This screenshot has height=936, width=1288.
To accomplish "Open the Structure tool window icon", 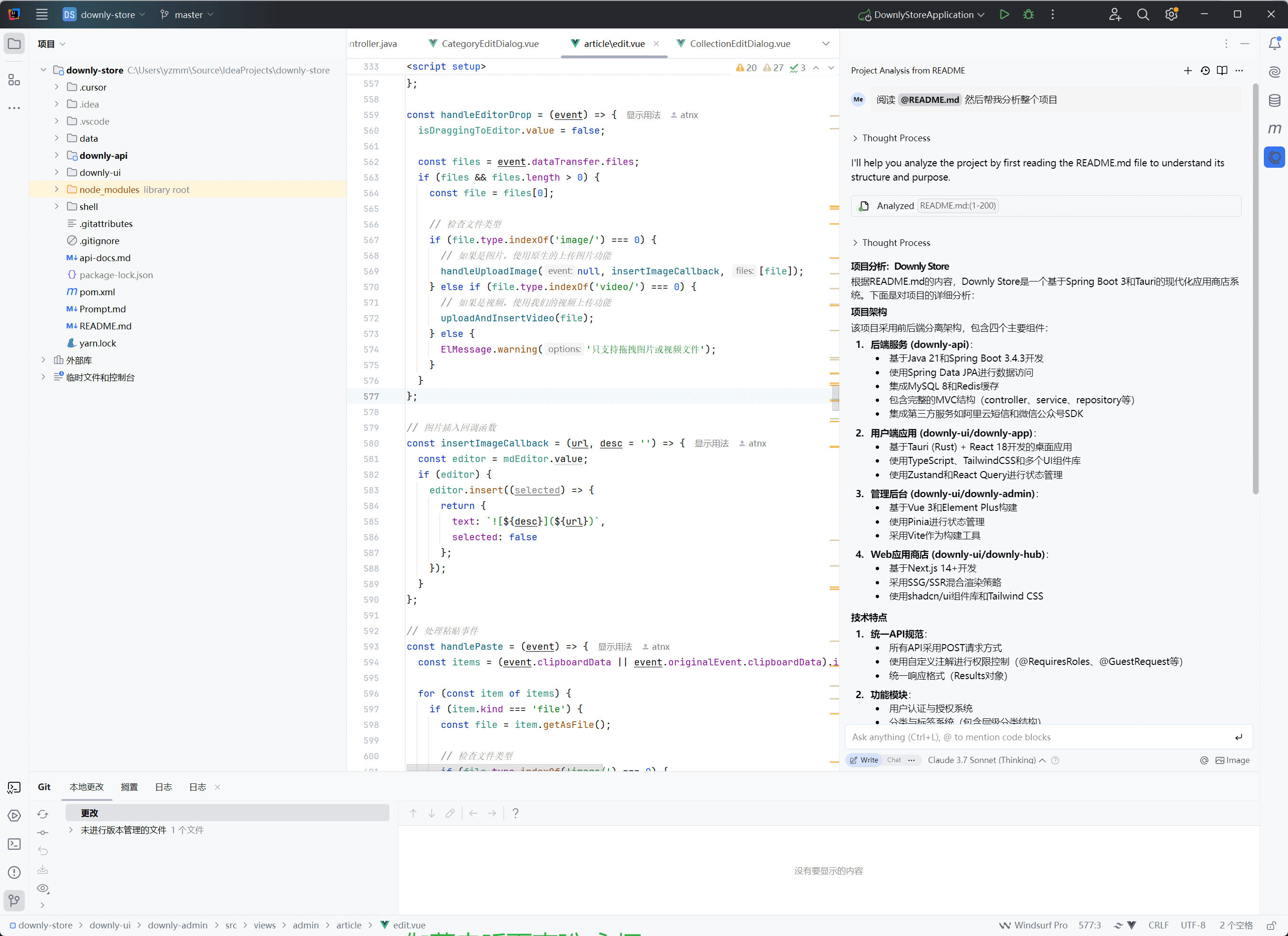I will tap(14, 80).
